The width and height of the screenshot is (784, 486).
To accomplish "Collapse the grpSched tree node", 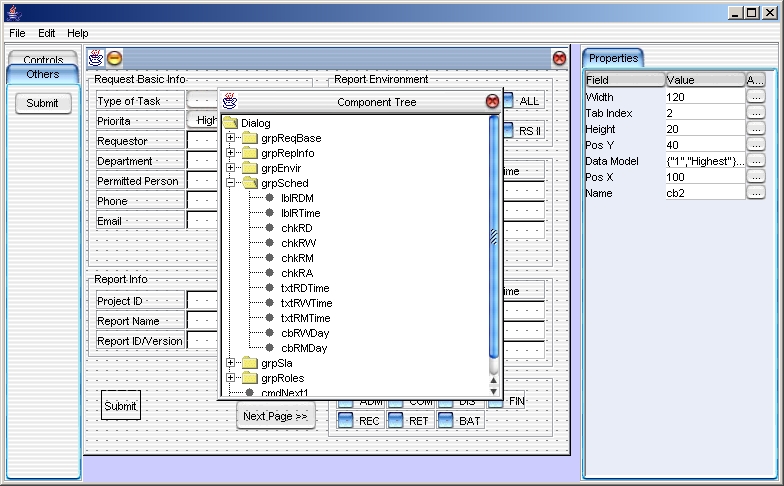I will [x=230, y=183].
